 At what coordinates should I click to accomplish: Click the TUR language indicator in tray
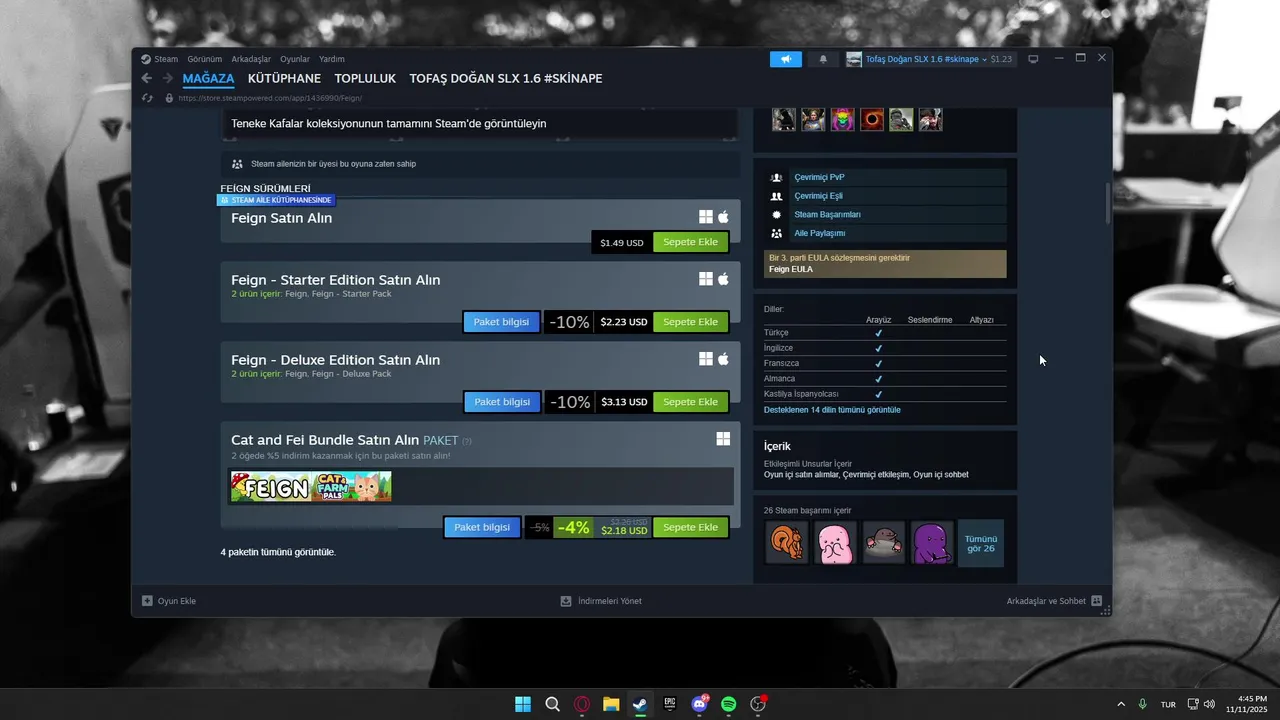point(1168,705)
